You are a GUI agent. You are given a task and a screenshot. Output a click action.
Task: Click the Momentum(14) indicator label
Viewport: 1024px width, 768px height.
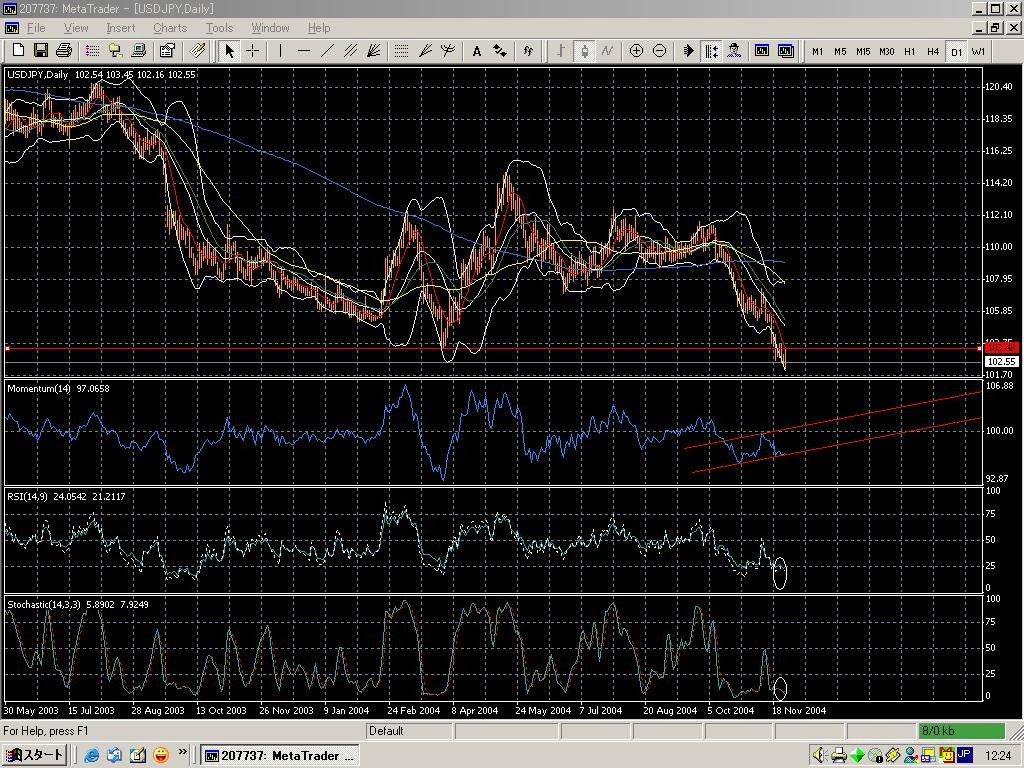pyautogui.click(x=39, y=389)
